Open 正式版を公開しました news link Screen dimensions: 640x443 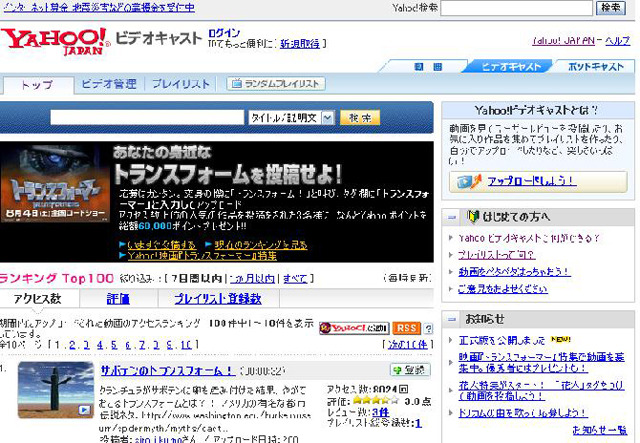[x=502, y=340]
